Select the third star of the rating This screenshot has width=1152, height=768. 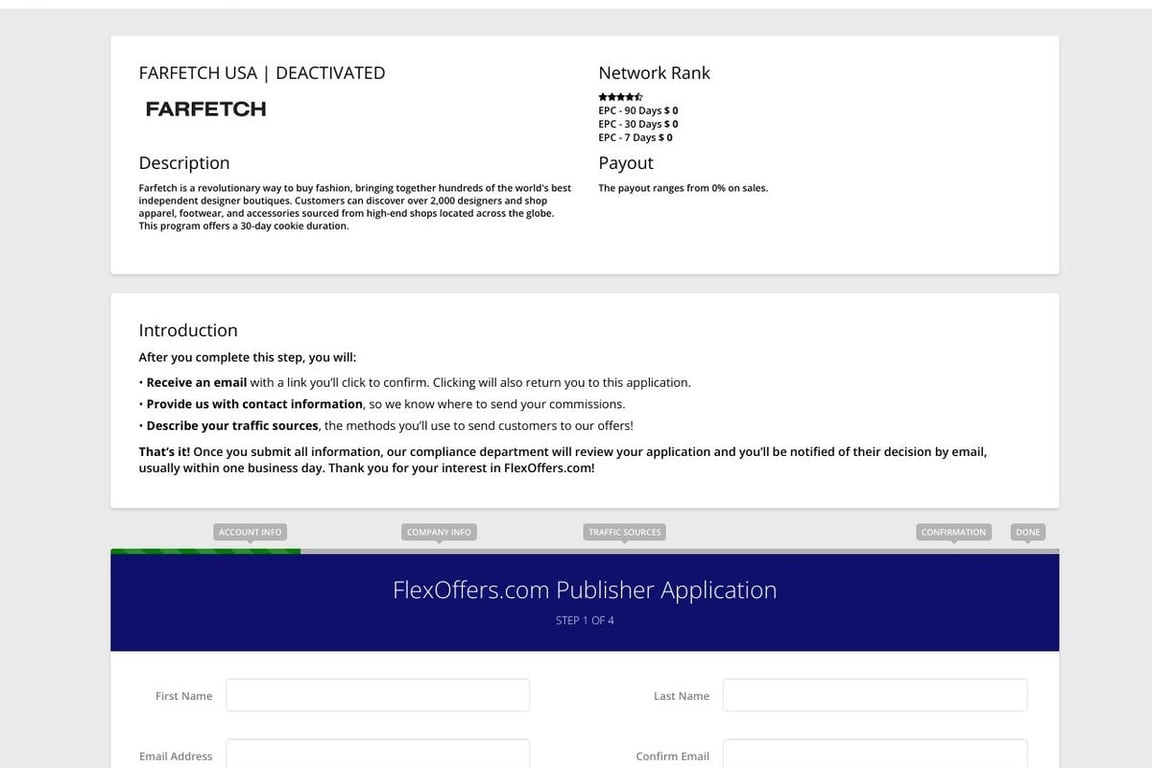click(620, 96)
